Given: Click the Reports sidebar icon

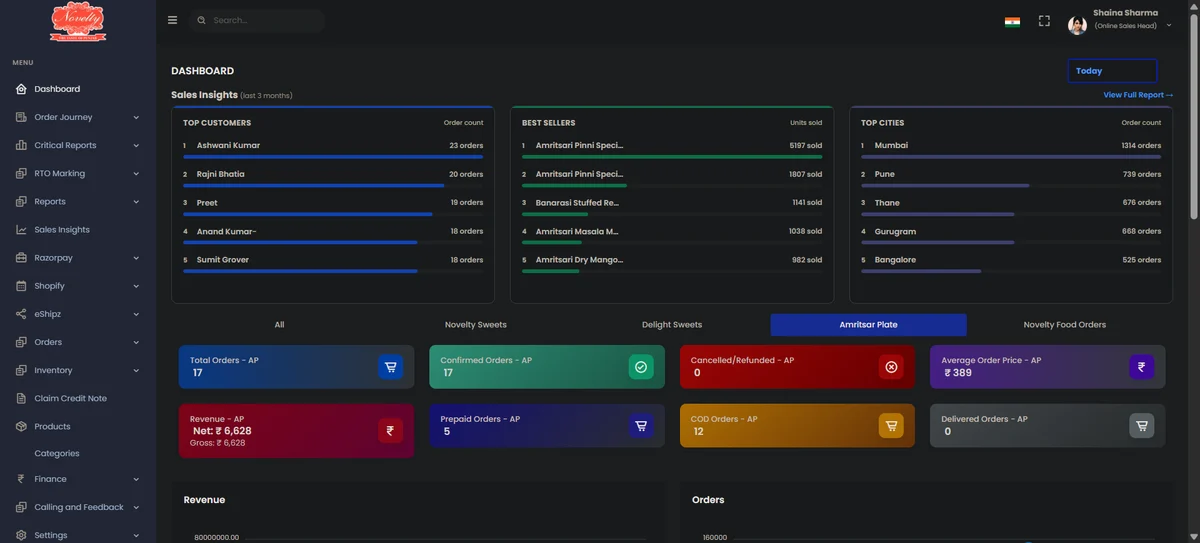Looking at the screenshot, I should [22, 201].
